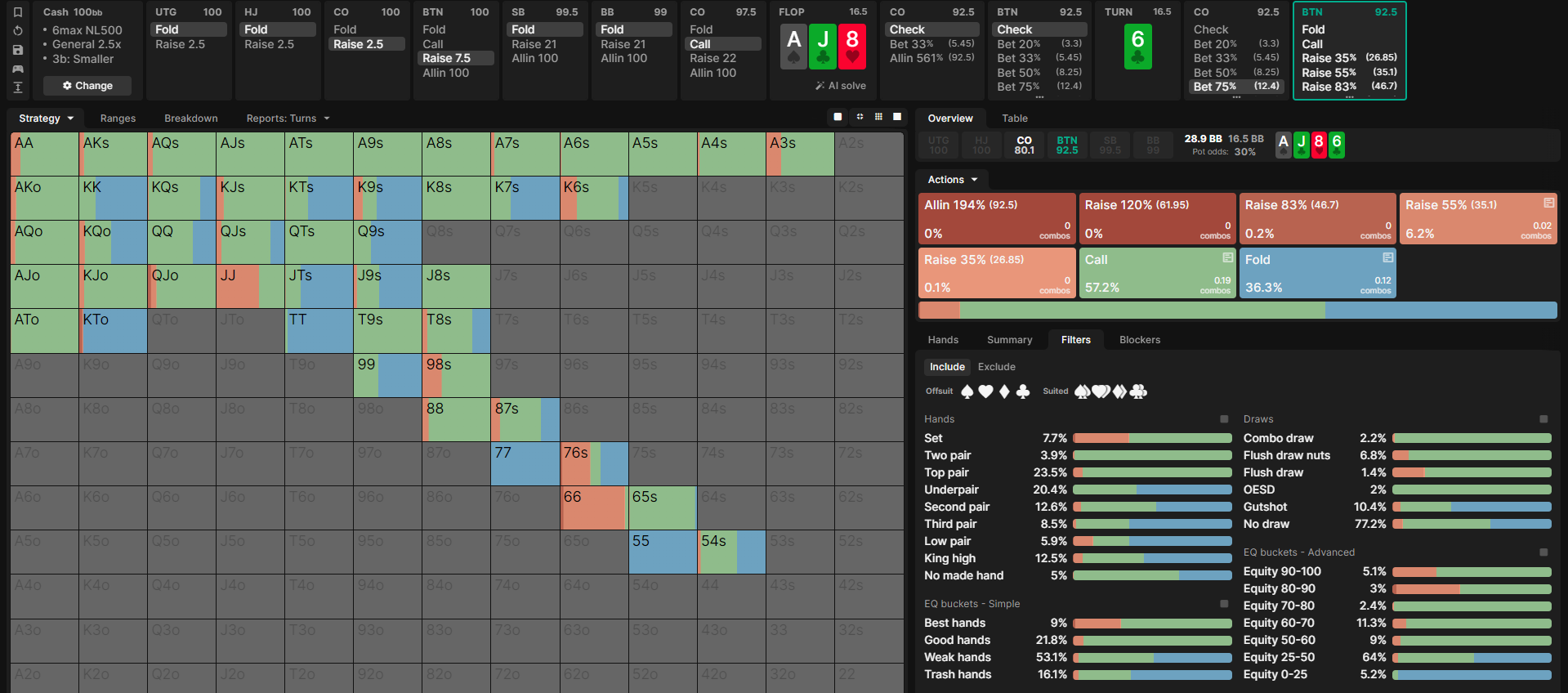Open the Blockers tab

pyautogui.click(x=1140, y=340)
